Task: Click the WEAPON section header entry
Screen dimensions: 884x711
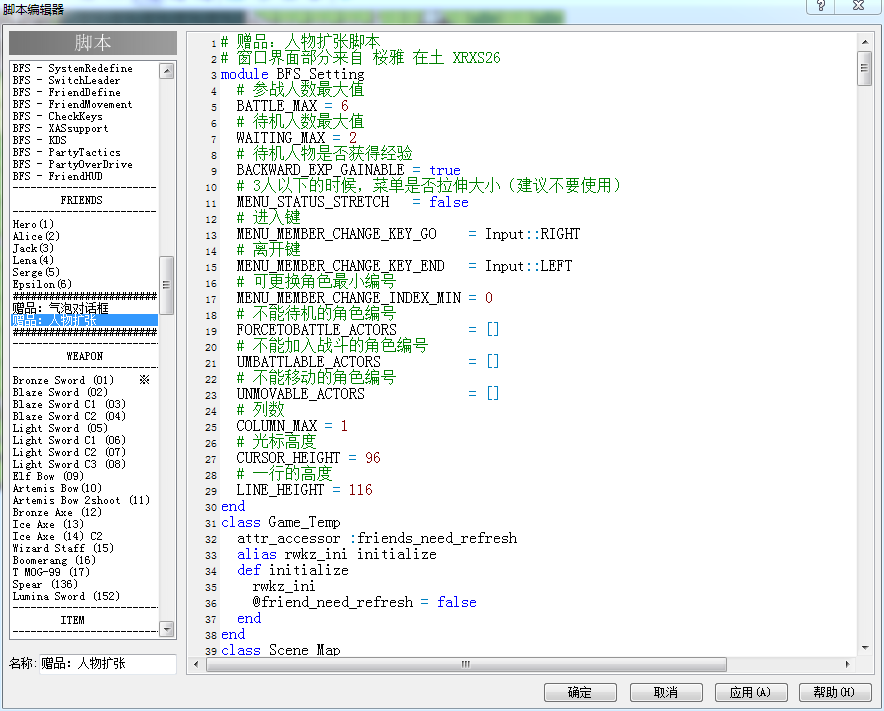Action: pos(85,356)
